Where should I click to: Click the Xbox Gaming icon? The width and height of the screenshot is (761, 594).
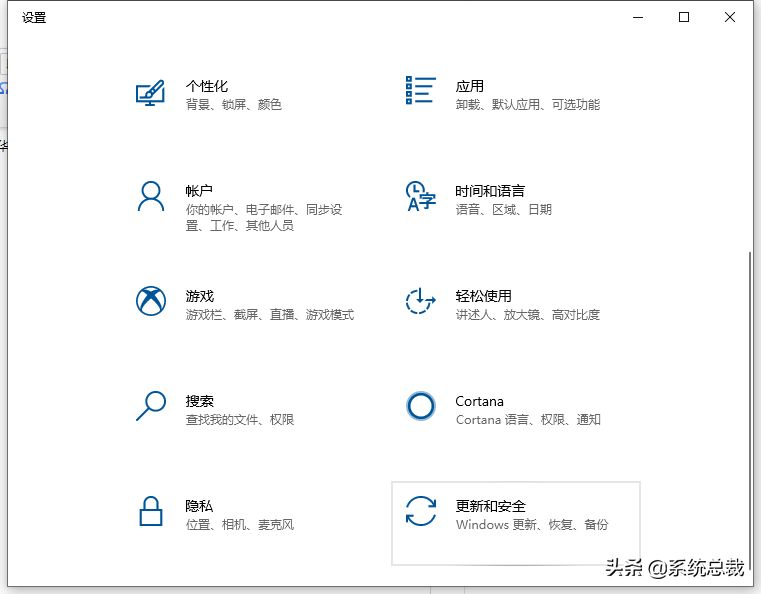(151, 301)
